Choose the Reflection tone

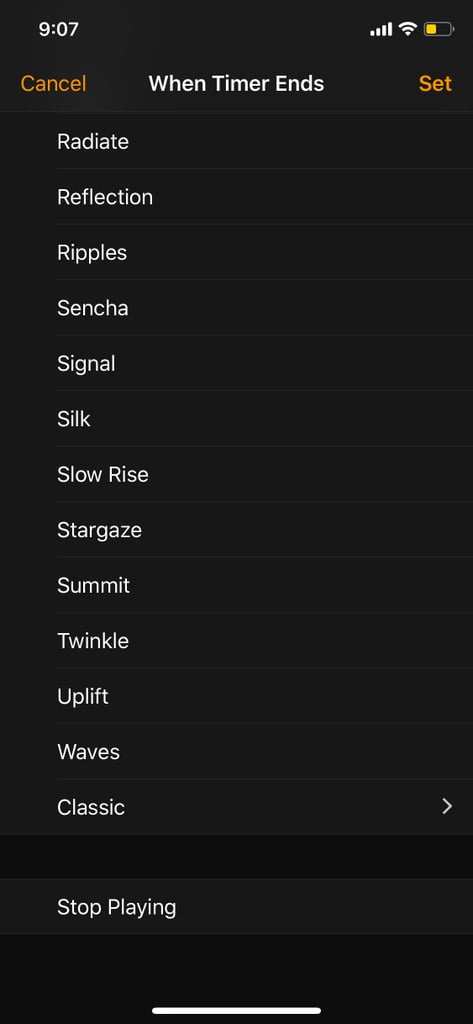click(236, 197)
